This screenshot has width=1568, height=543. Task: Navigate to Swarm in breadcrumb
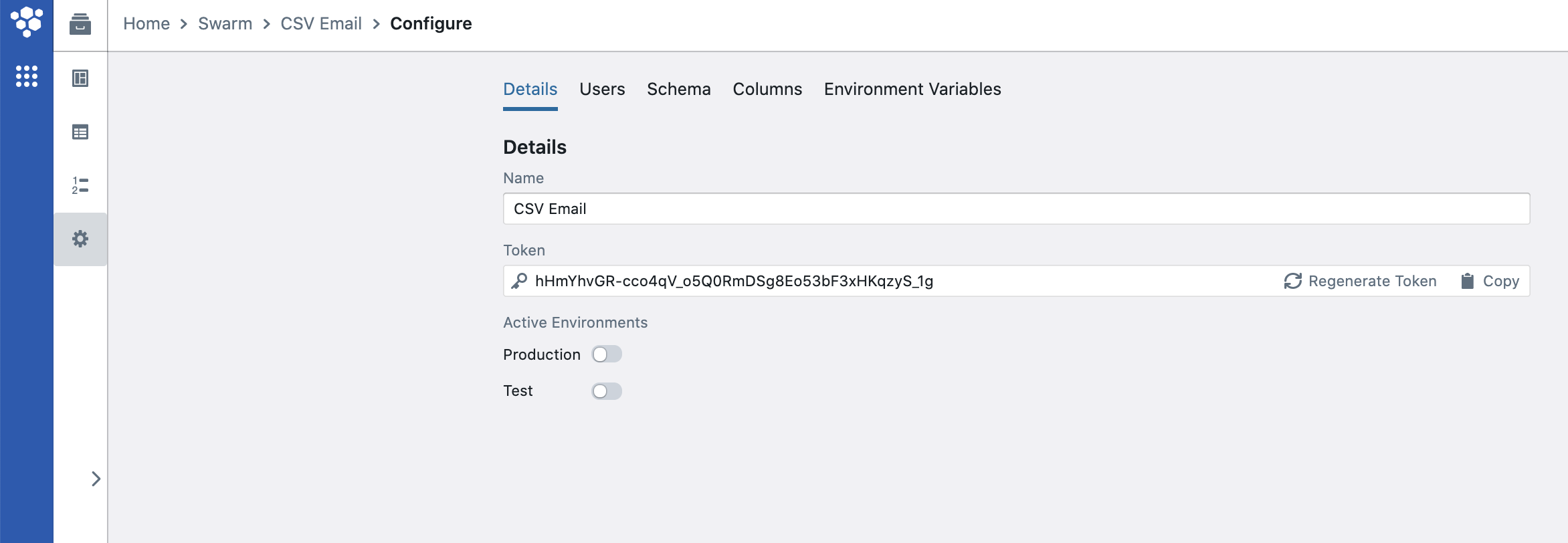coord(225,23)
